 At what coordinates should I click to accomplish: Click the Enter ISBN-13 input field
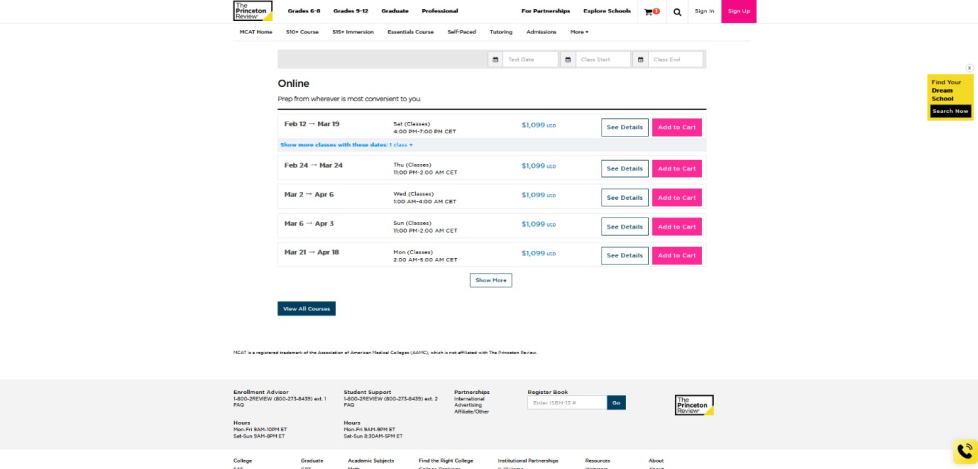tap(567, 403)
